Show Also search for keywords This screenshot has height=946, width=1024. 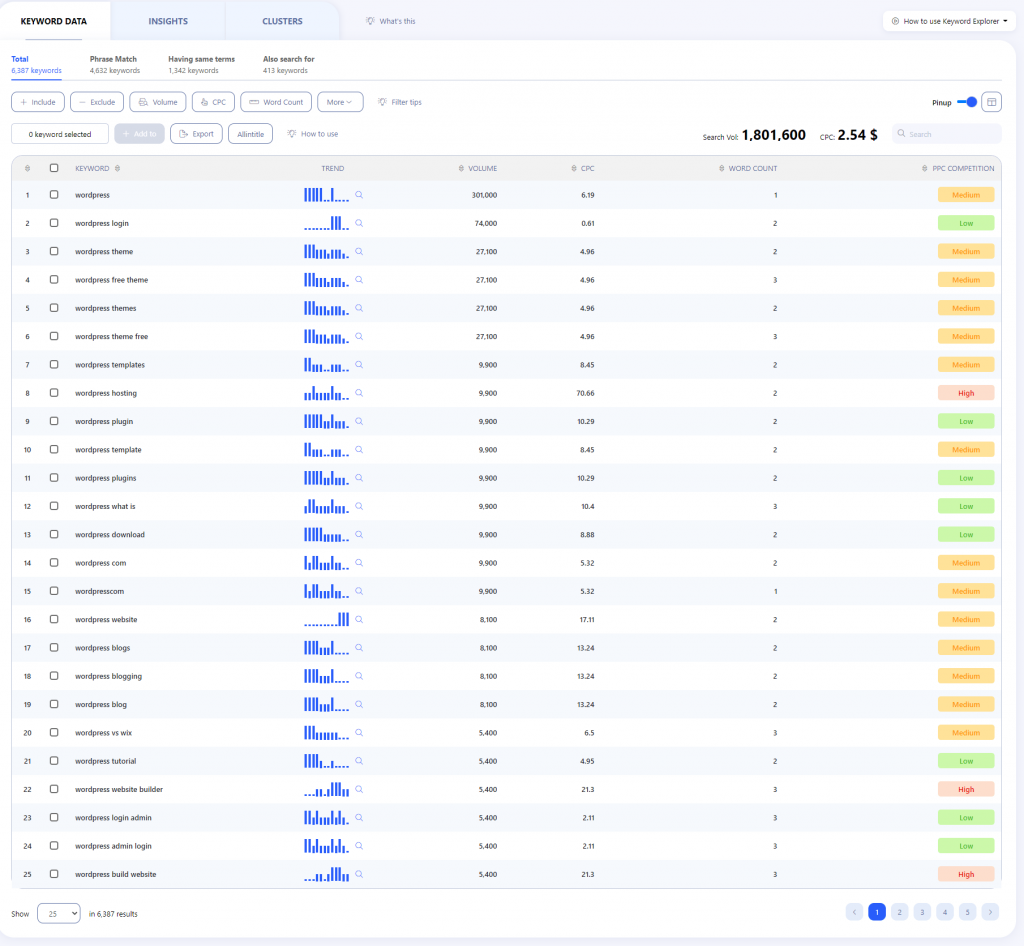coord(289,64)
